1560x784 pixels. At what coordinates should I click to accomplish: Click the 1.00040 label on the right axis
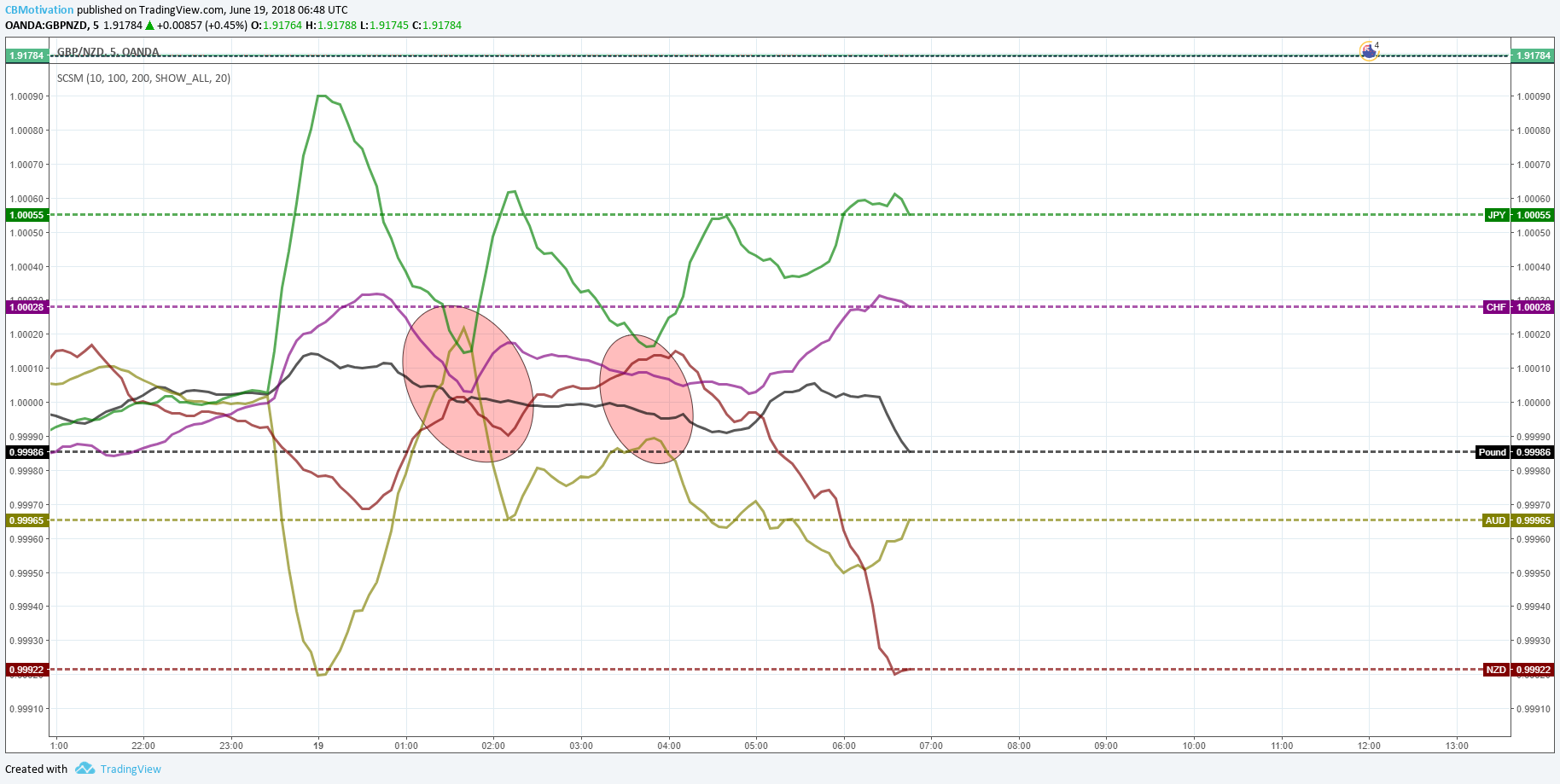[x=1534, y=267]
